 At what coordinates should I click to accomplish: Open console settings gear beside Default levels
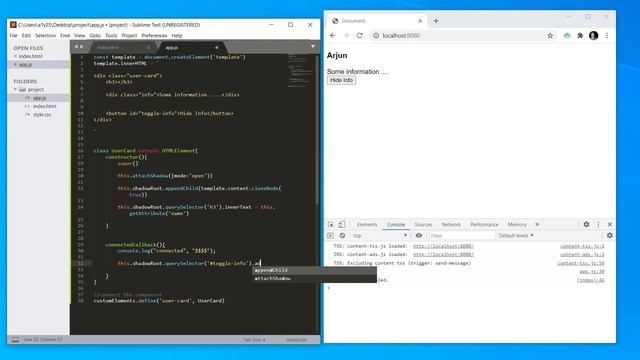tap(610, 236)
